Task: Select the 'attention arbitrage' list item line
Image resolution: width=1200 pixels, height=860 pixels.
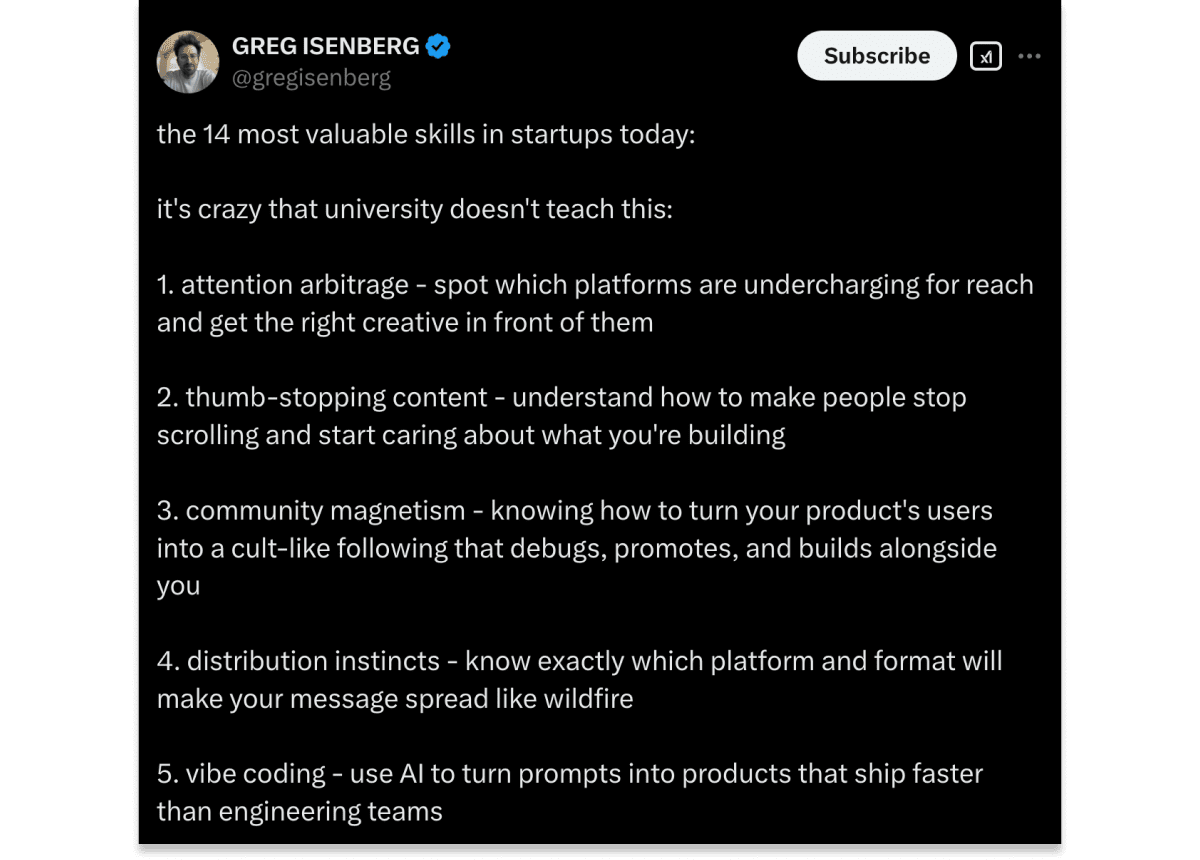Action: (595, 285)
